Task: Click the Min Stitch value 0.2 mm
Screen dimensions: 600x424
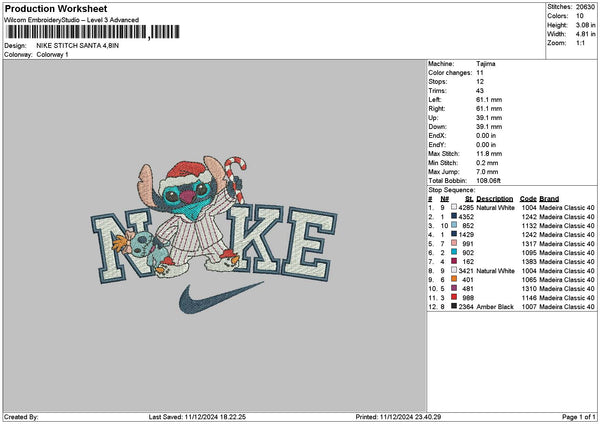Action: click(487, 163)
